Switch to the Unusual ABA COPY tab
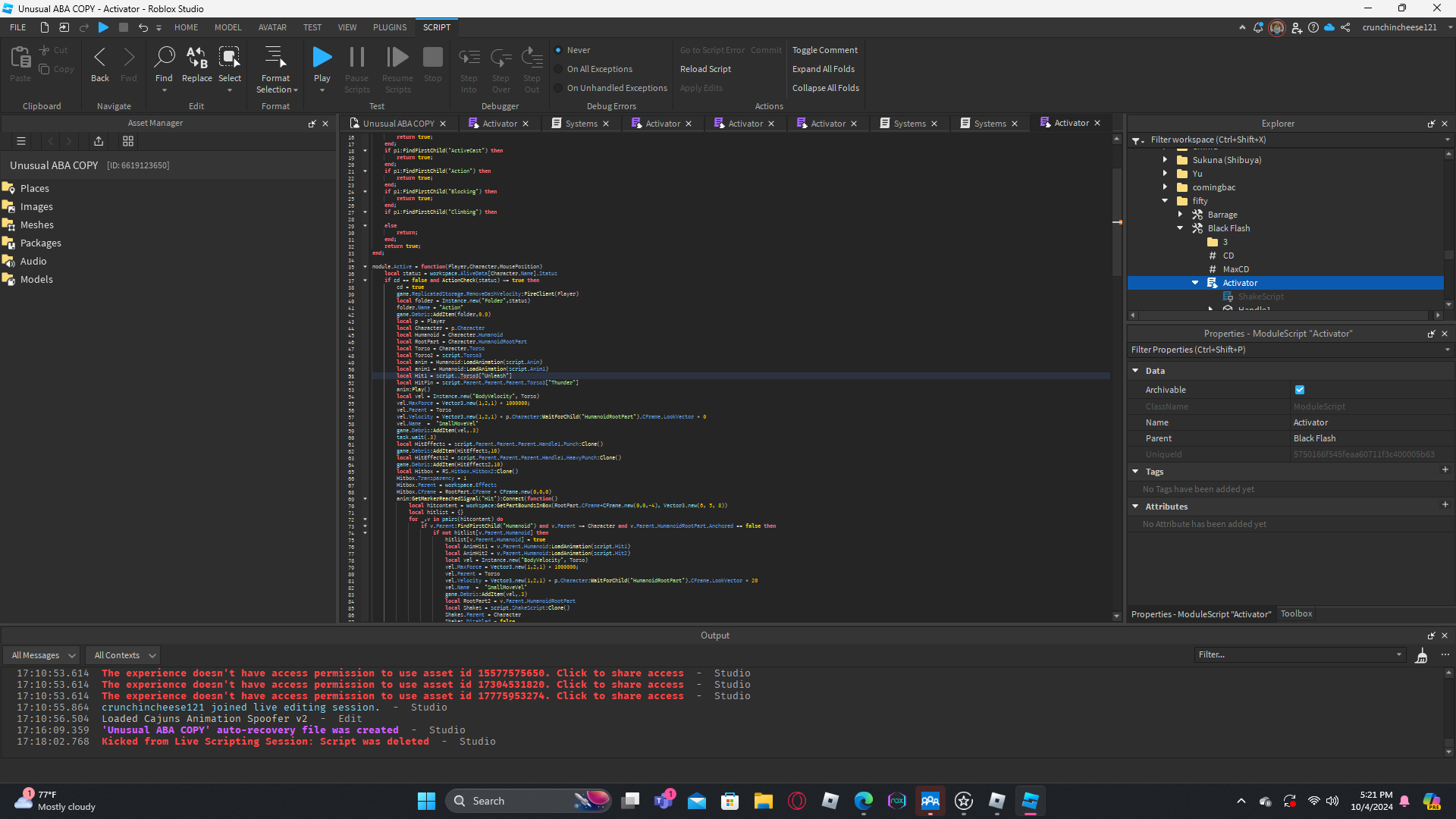The image size is (1456, 819). [x=399, y=124]
